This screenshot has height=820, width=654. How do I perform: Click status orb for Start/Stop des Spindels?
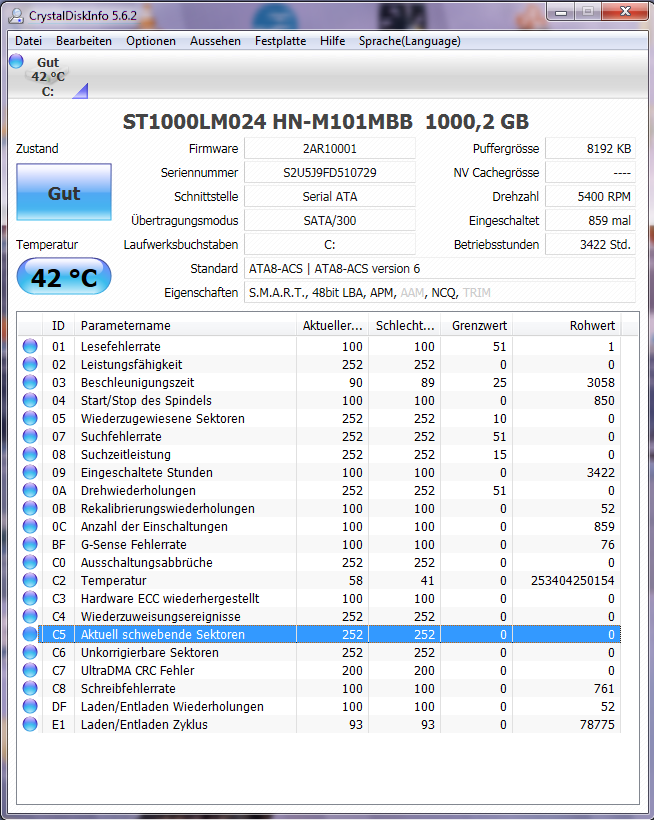[x=30, y=400]
